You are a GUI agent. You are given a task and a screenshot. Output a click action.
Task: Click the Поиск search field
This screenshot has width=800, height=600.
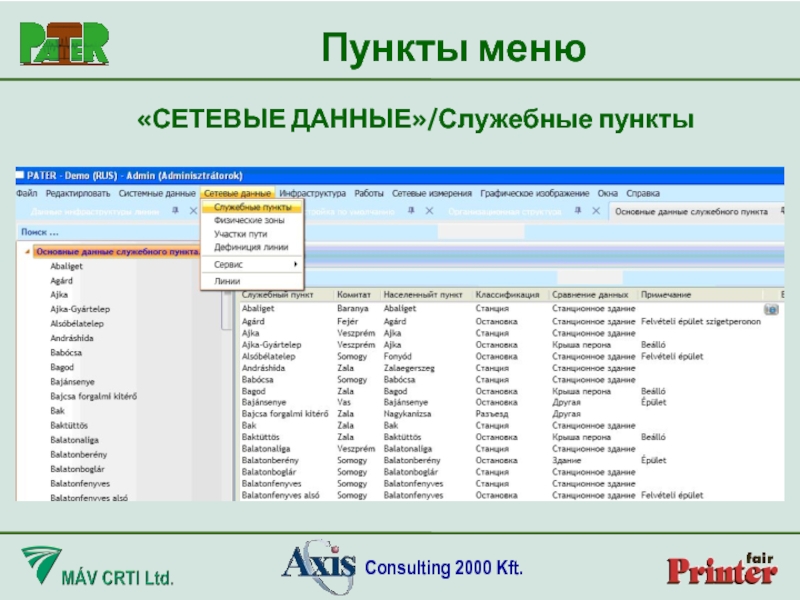pos(108,232)
